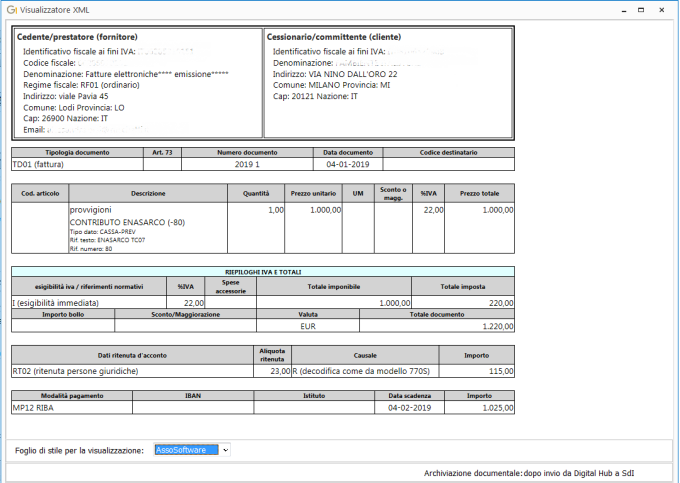Open the AssoSoftware stylesheet dropdown

point(192,450)
